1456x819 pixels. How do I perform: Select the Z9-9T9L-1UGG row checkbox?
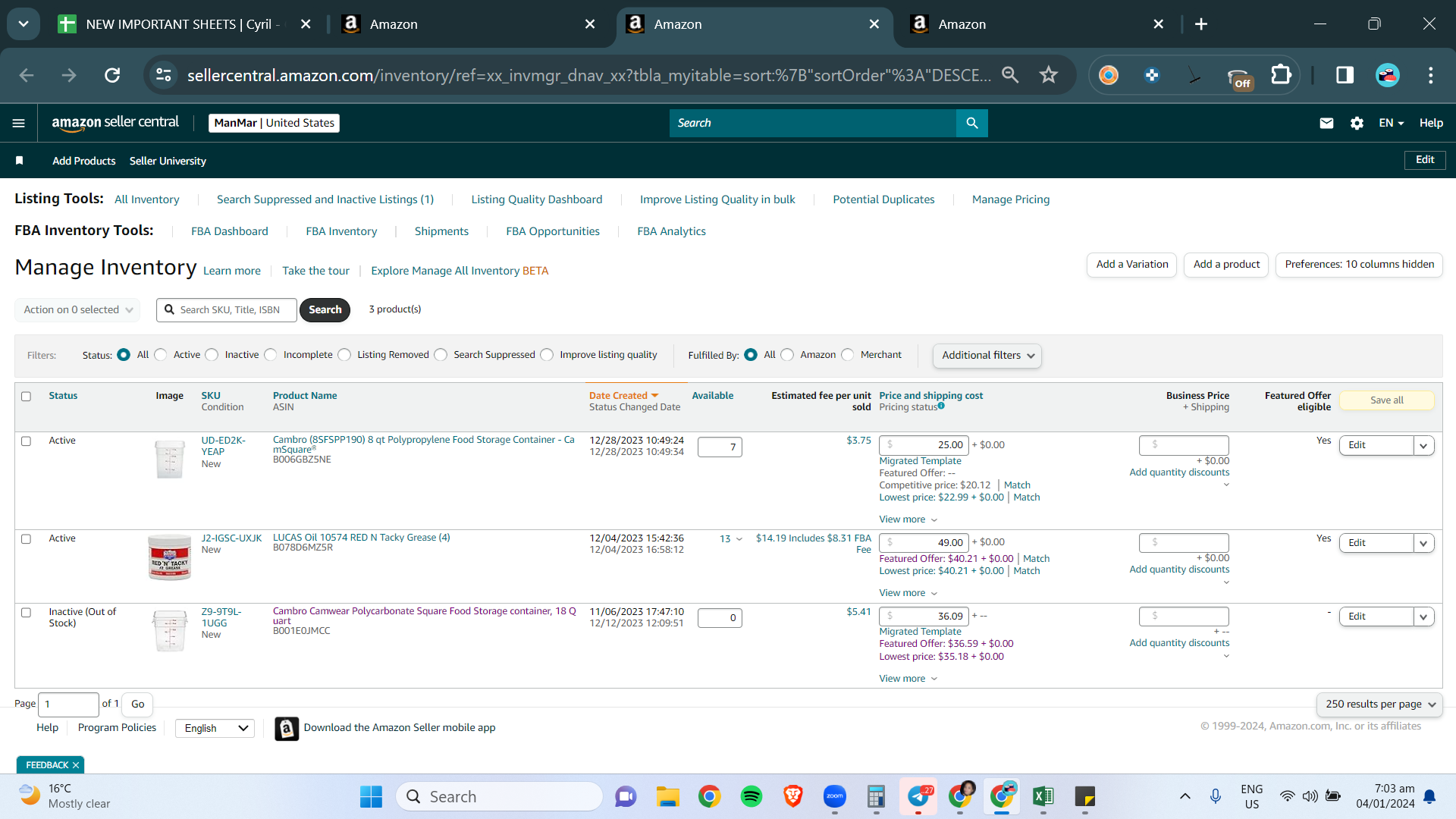click(x=26, y=612)
